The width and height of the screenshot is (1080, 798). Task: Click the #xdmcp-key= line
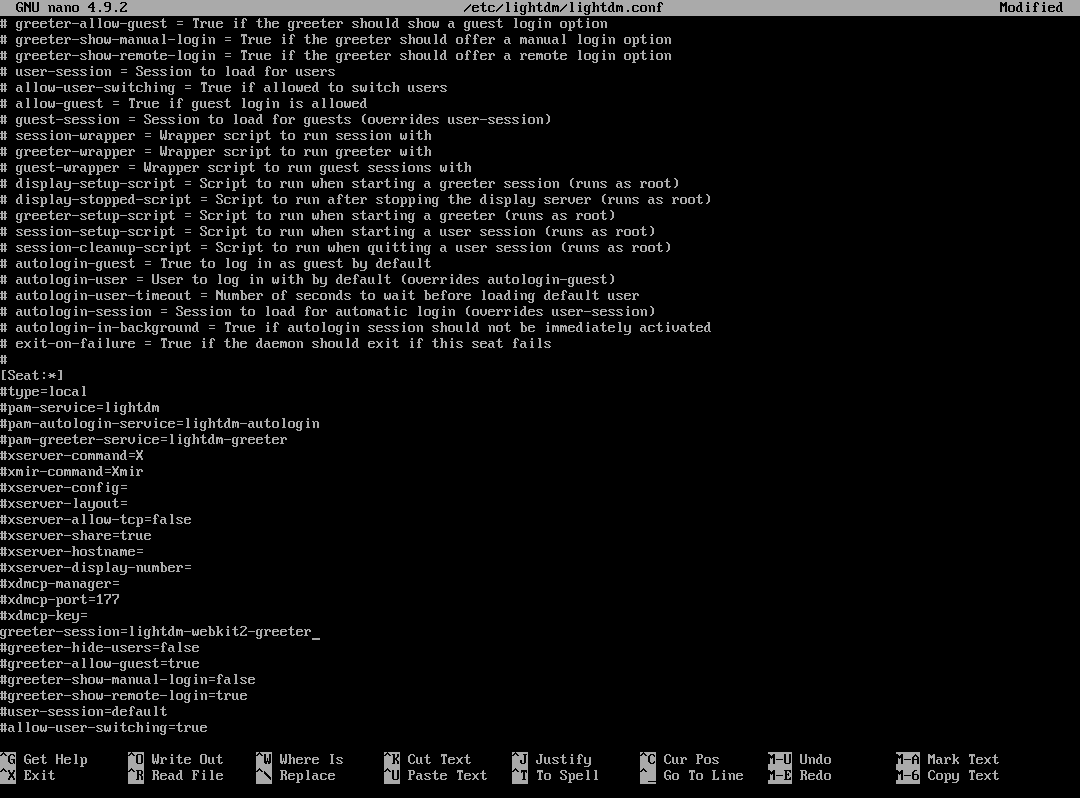(44, 616)
